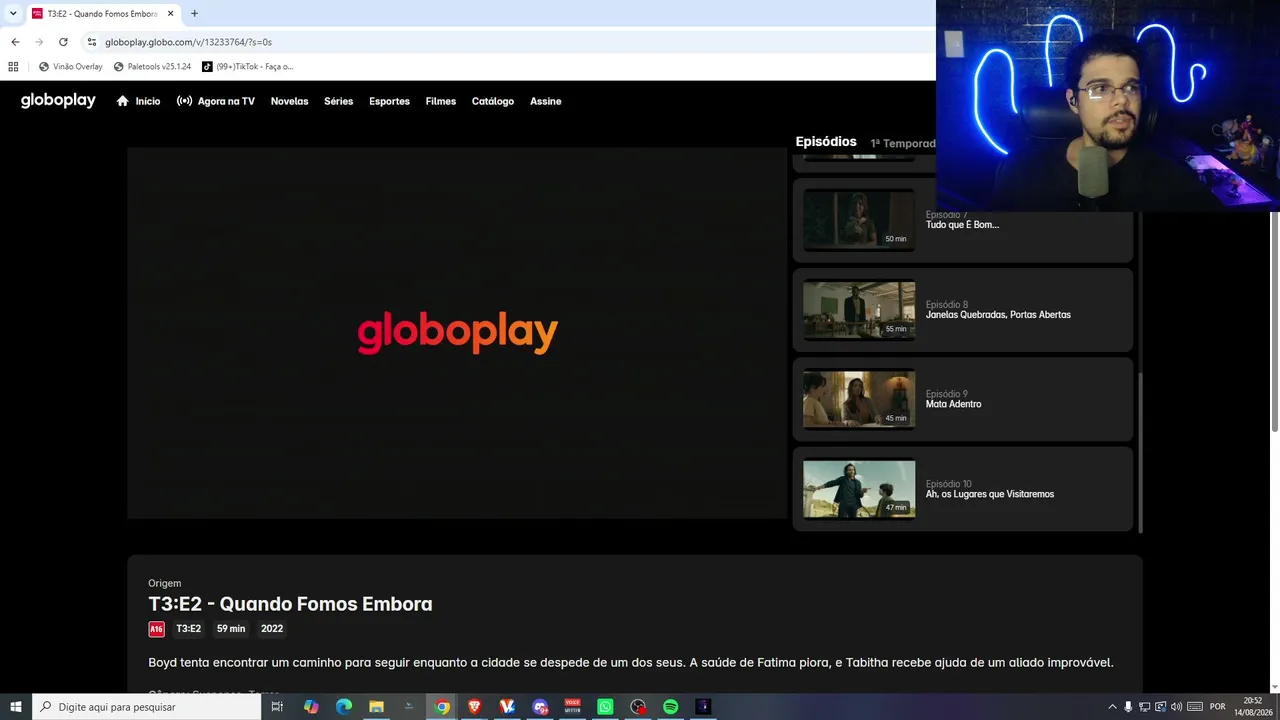Click the microphone tray icon
Viewport: 1280px width, 720px height.
(x=1128, y=707)
